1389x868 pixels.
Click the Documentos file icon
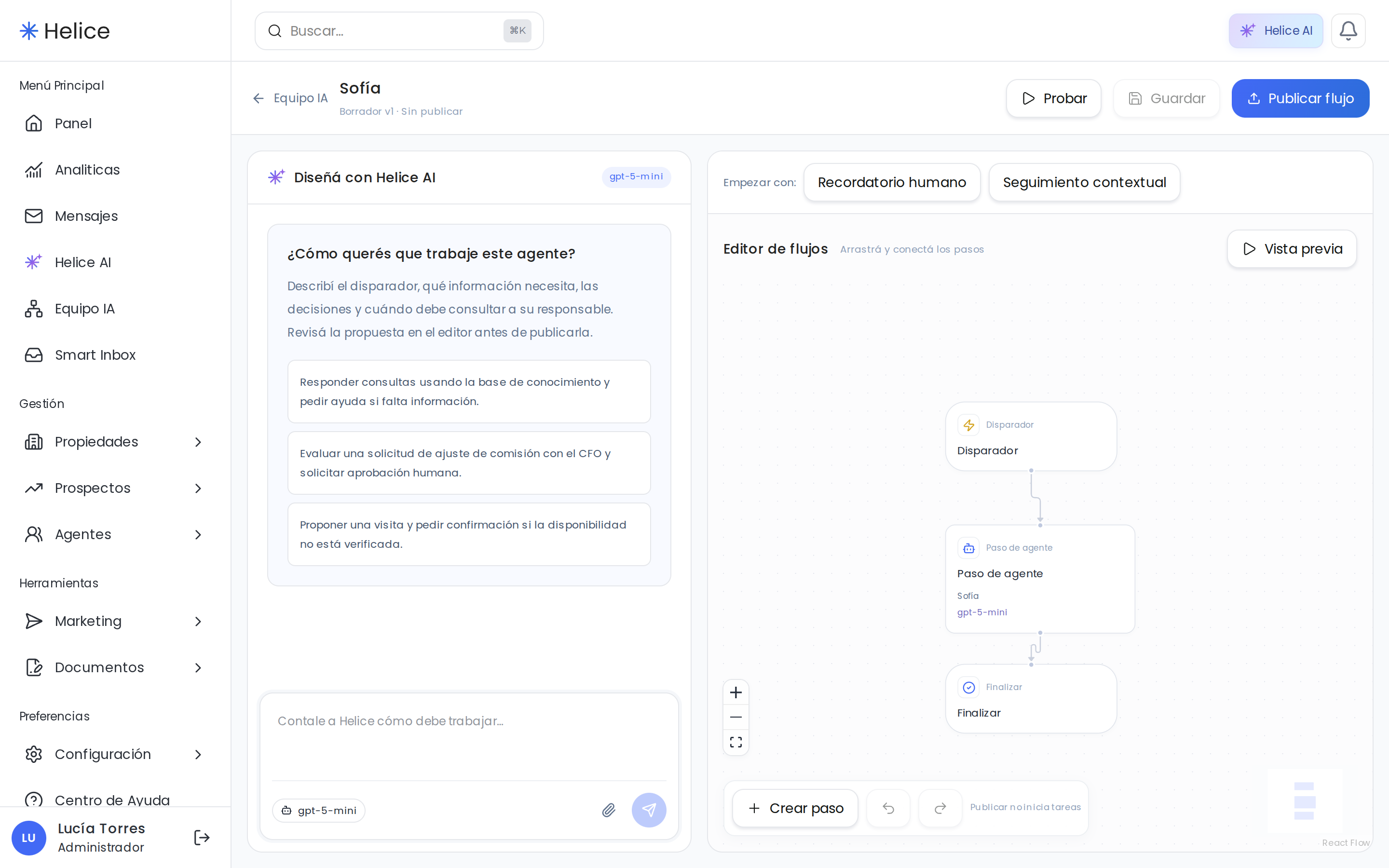[x=34, y=668]
